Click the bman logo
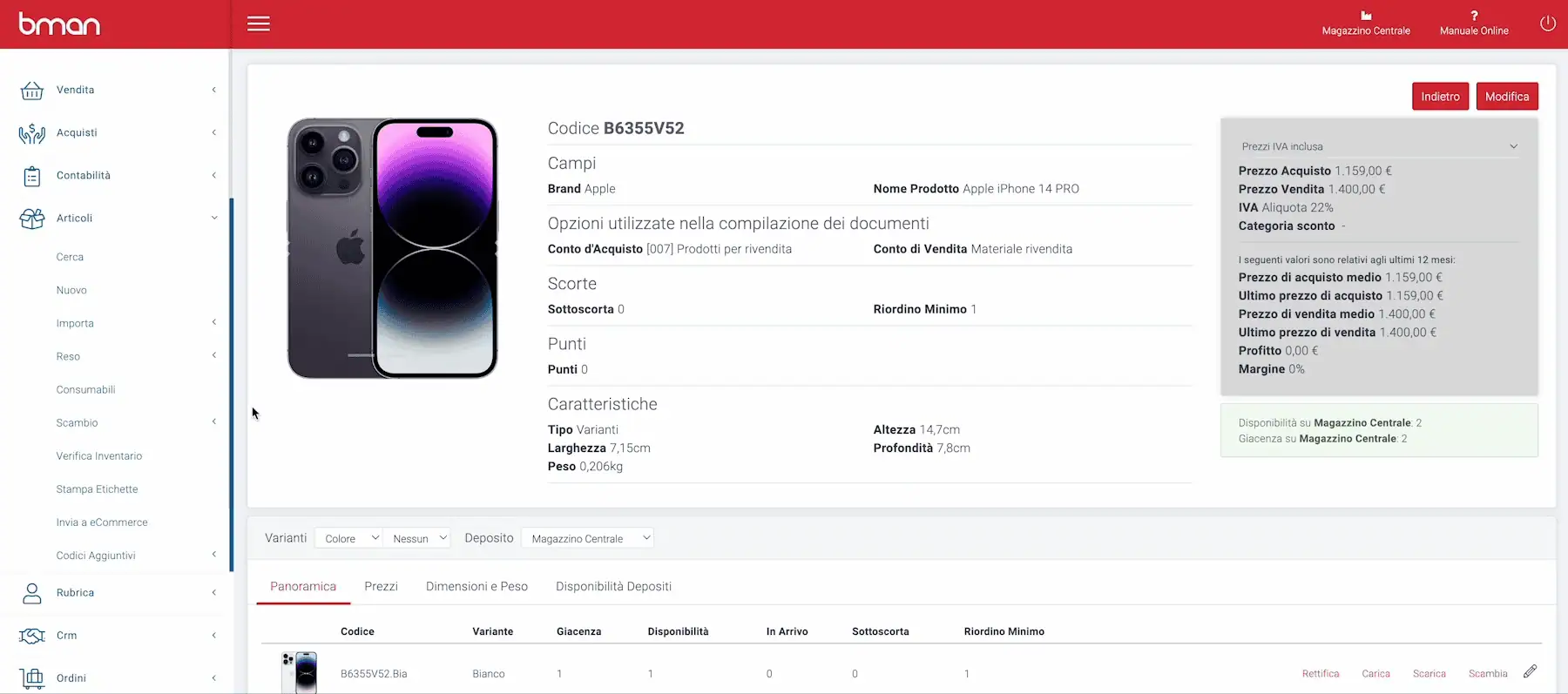This screenshot has width=1568, height=694. 59,24
